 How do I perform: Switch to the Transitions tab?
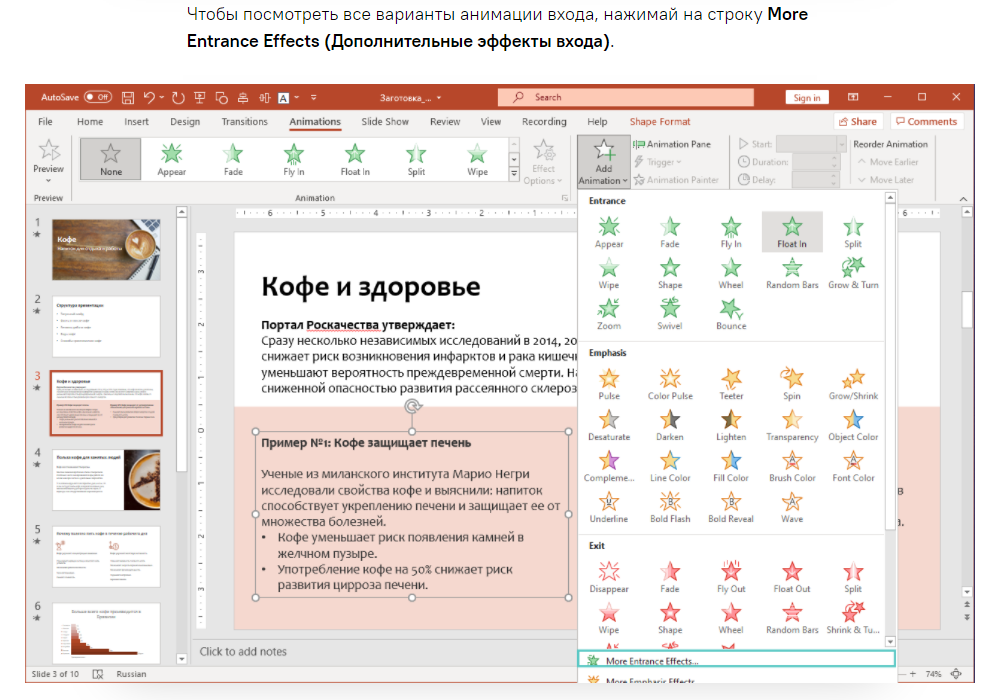(245, 122)
